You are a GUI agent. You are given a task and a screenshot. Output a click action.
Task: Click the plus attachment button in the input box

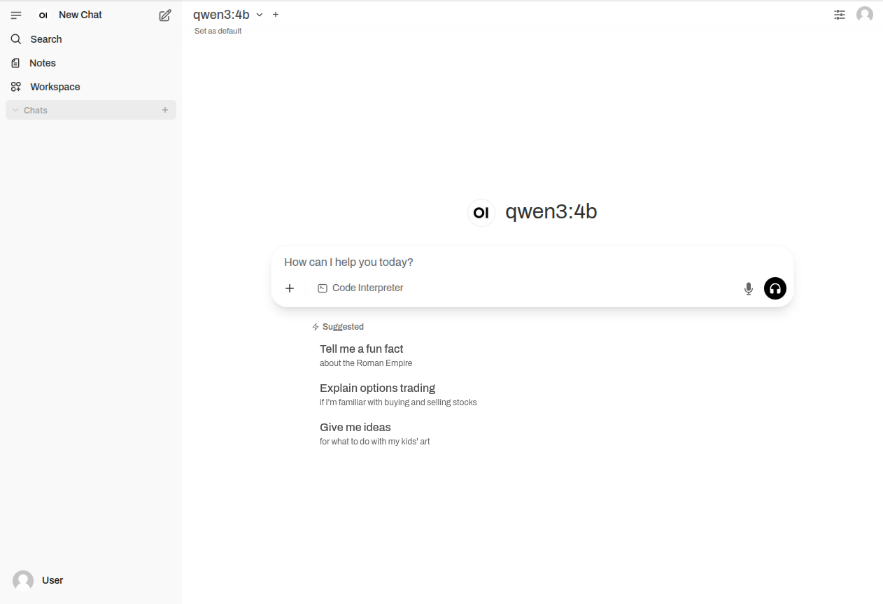pyautogui.click(x=290, y=288)
